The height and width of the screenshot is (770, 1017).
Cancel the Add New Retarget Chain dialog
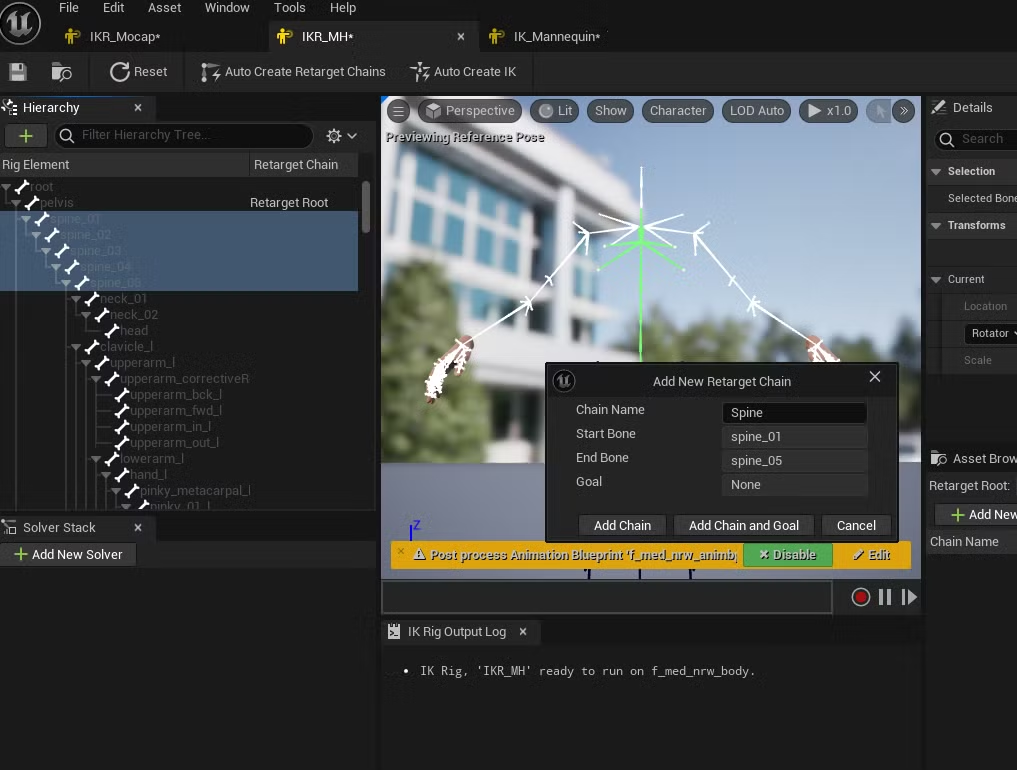click(856, 525)
